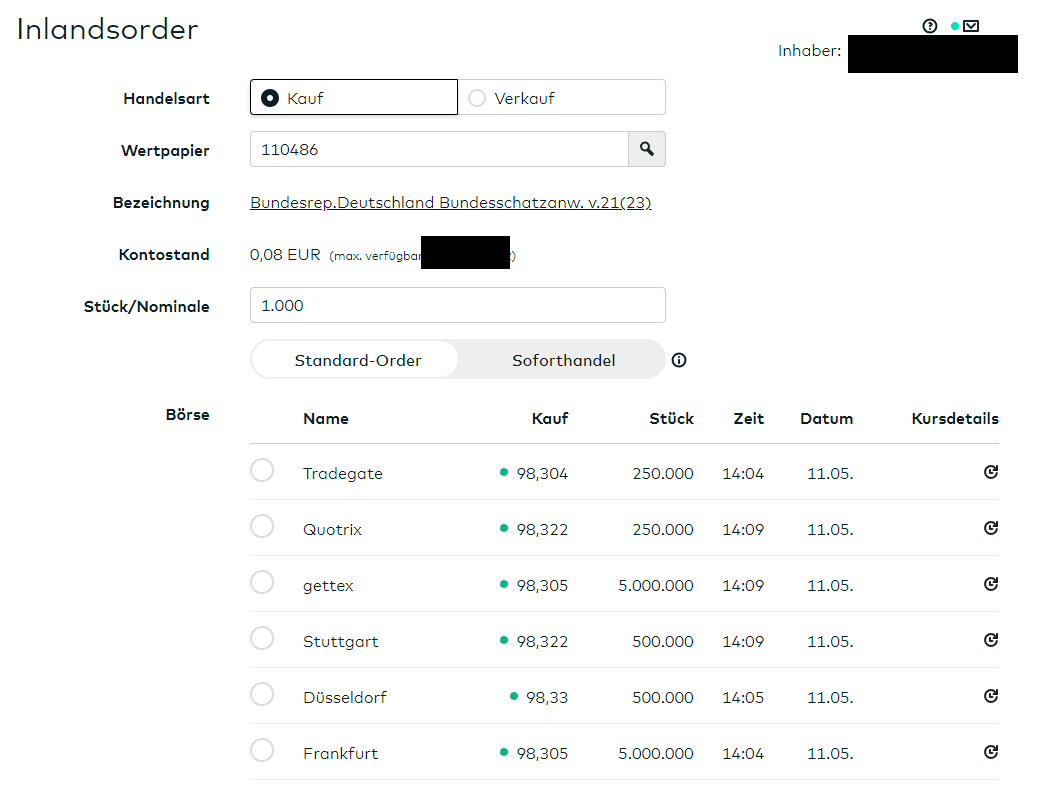This screenshot has width=1047, height=788.
Task: Click Quotrix Stück value 250.000
Action: coord(662,530)
